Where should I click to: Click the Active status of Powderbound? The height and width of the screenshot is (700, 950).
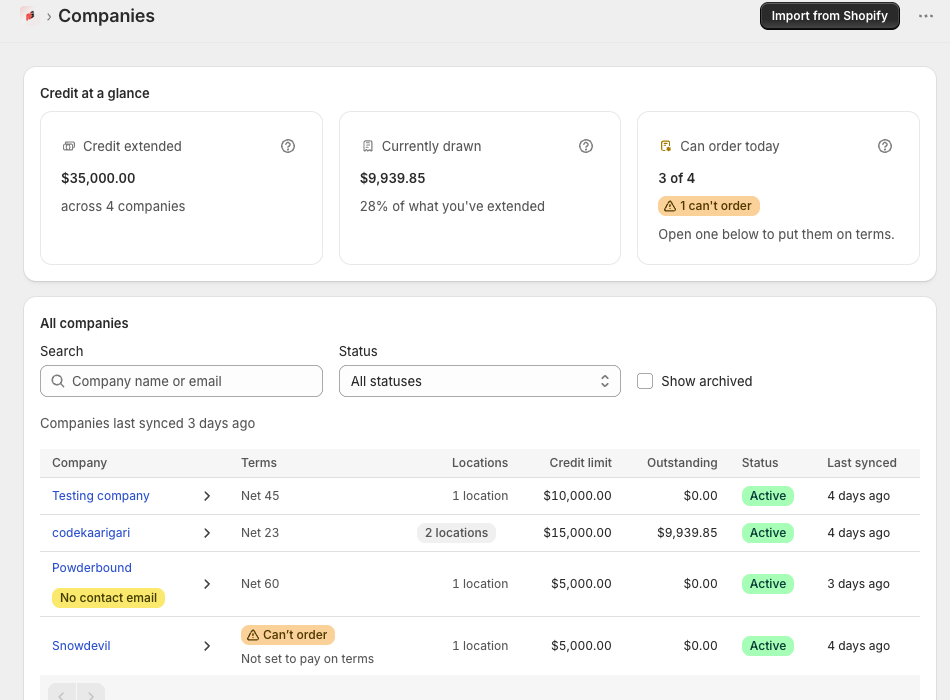pos(768,584)
